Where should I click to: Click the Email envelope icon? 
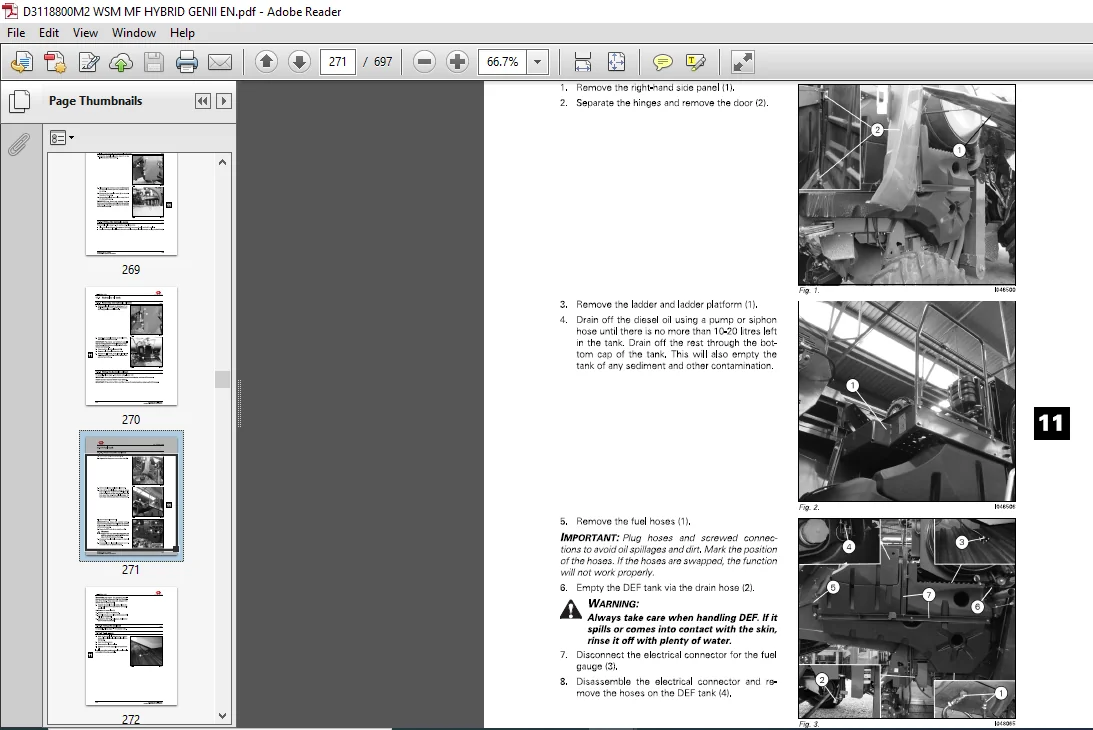[220, 62]
